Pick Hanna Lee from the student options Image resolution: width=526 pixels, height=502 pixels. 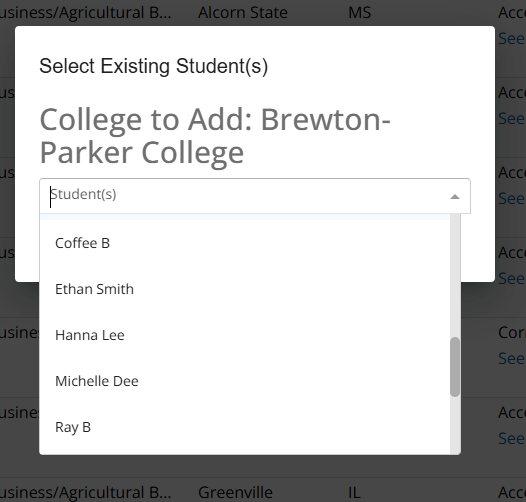click(245, 335)
